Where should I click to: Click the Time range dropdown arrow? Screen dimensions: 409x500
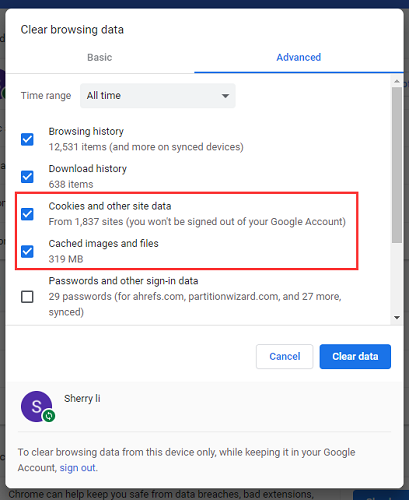click(x=225, y=96)
